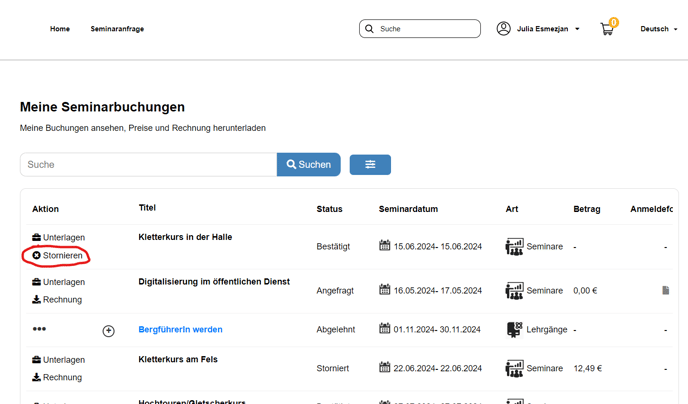
Task: Cancel booking via Stornieren link
Action: click(57, 256)
